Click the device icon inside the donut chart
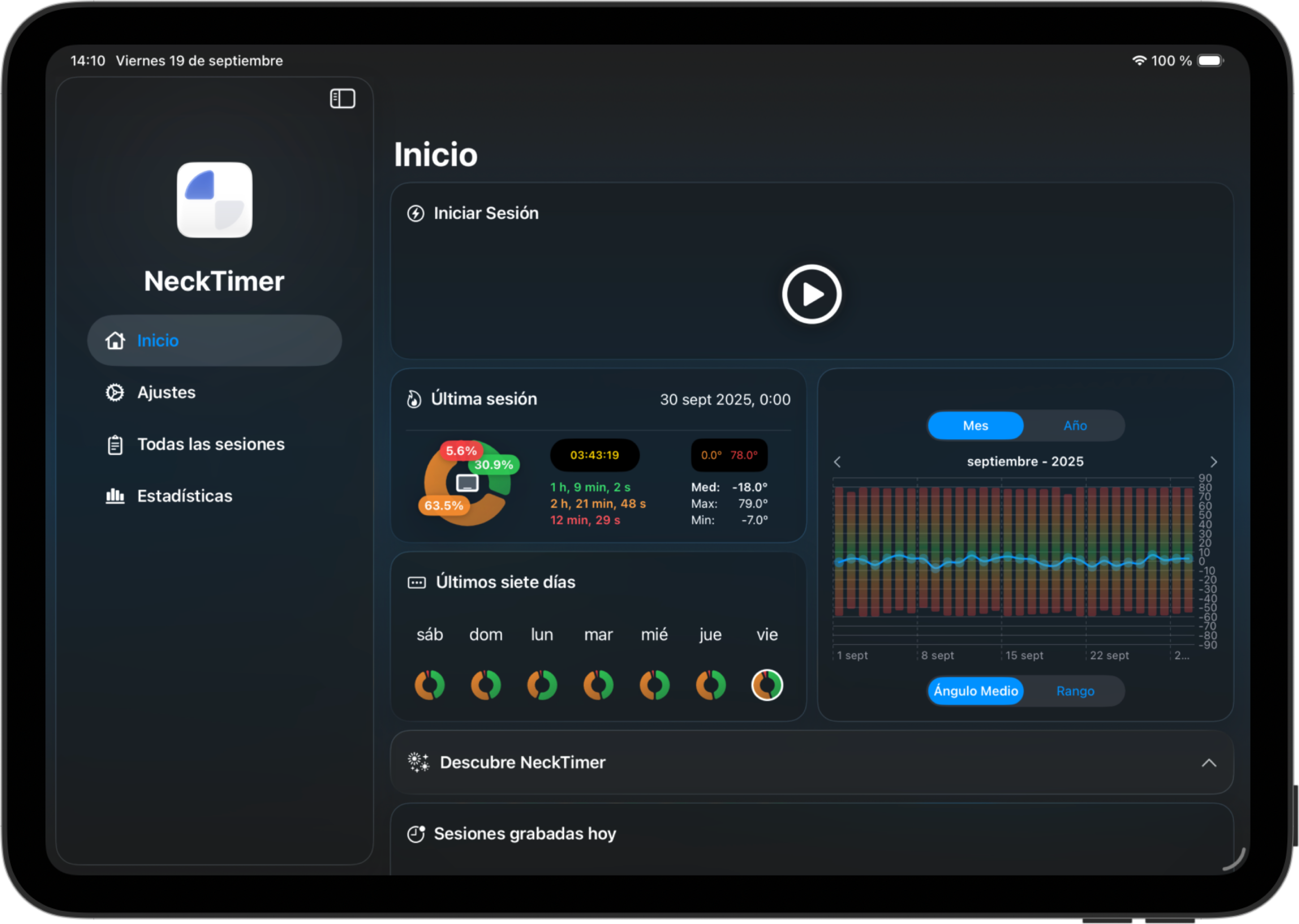1299x924 pixels. (x=467, y=483)
